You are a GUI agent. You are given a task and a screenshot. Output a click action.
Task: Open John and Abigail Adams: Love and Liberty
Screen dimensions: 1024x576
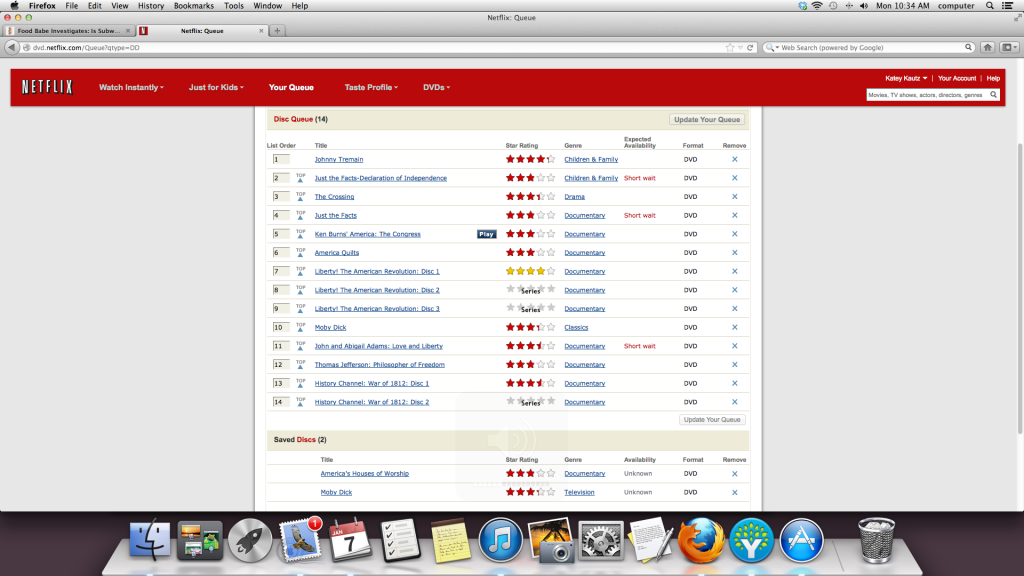click(379, 346)
